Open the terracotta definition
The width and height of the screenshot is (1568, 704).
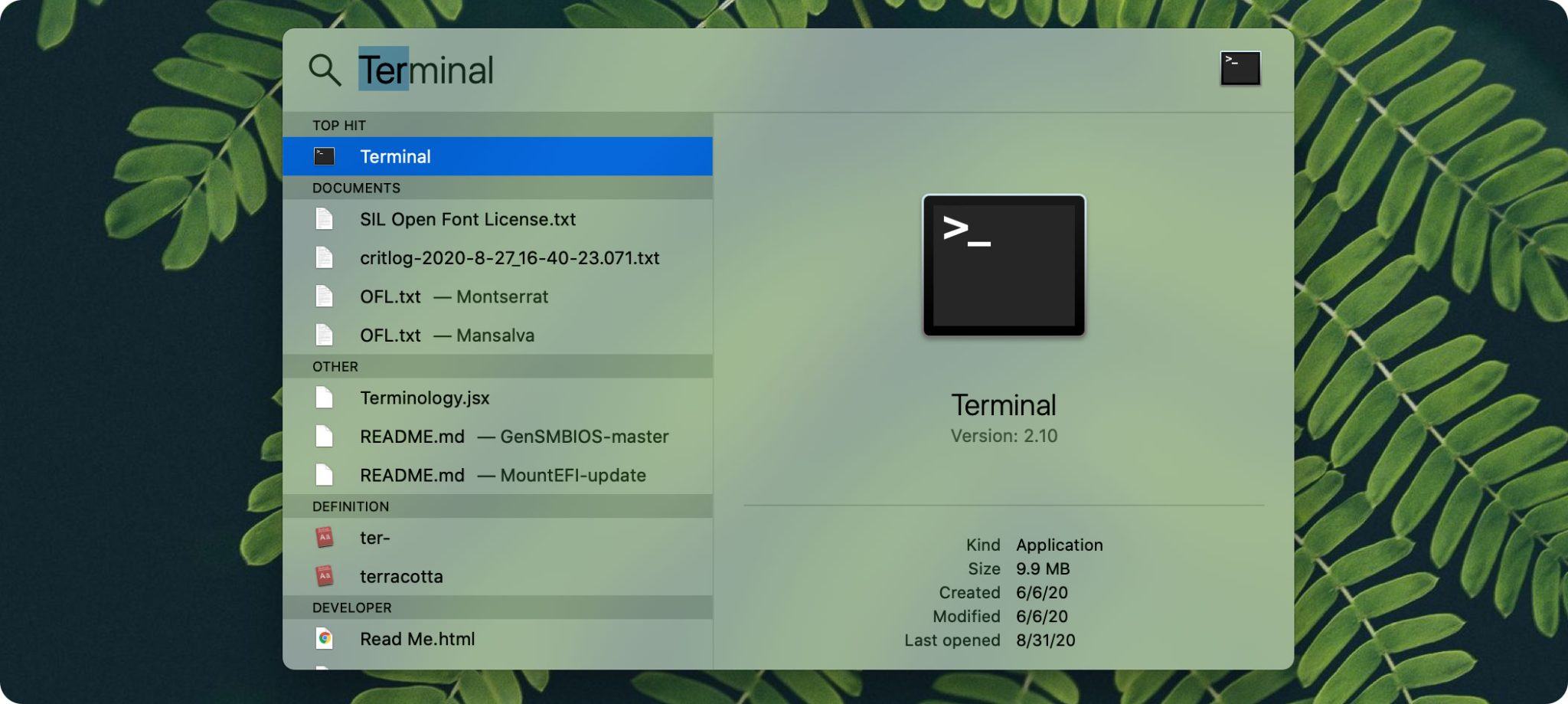point(498,576)
